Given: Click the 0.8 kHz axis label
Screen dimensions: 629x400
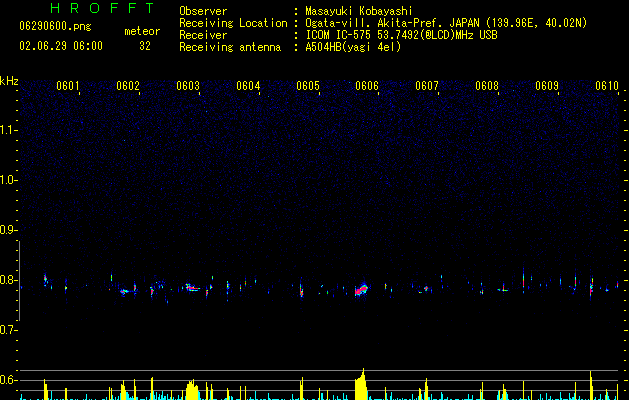Looking at the screenshot, I should tap(8, 280).
